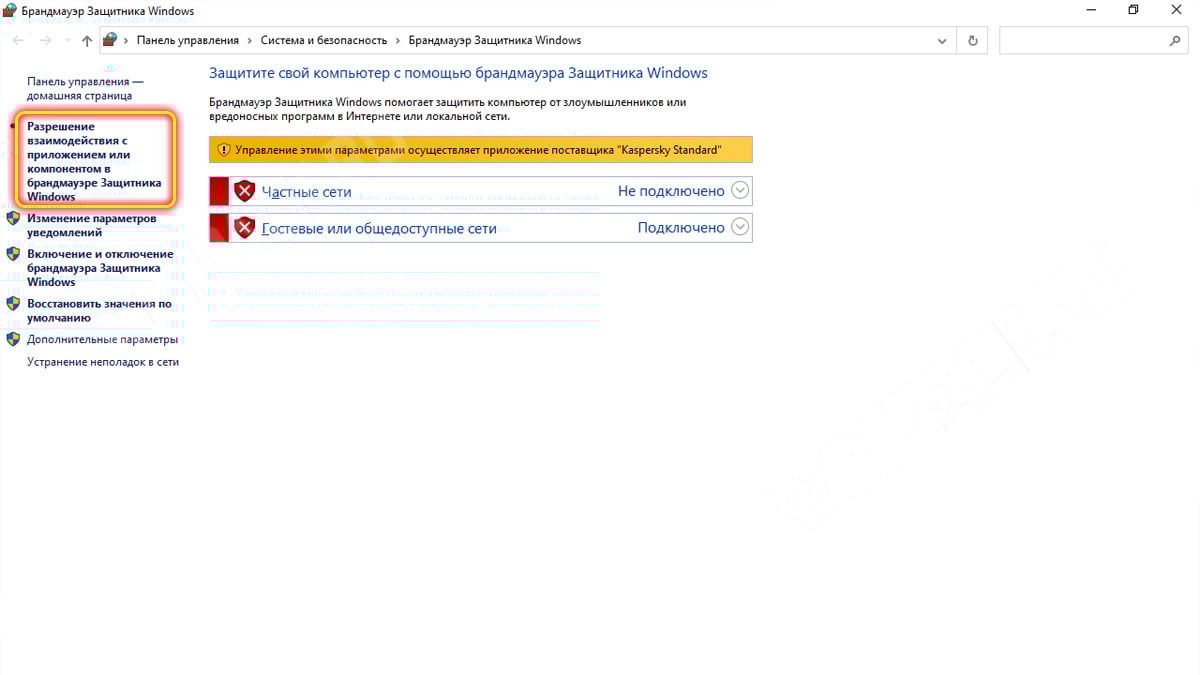Expand the Гостевые или общедоступные сети chevron
This screenshot has width=1200, height=675.
[740, 227]
